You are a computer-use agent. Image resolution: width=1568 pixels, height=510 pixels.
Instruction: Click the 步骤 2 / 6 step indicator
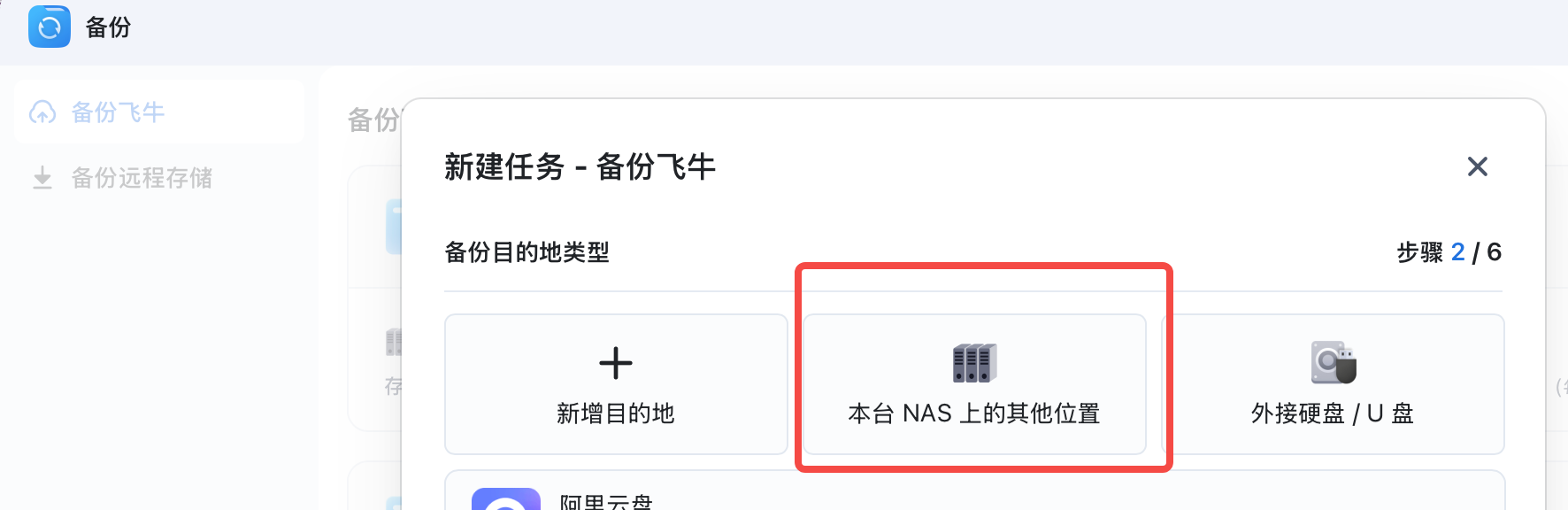1449,252
